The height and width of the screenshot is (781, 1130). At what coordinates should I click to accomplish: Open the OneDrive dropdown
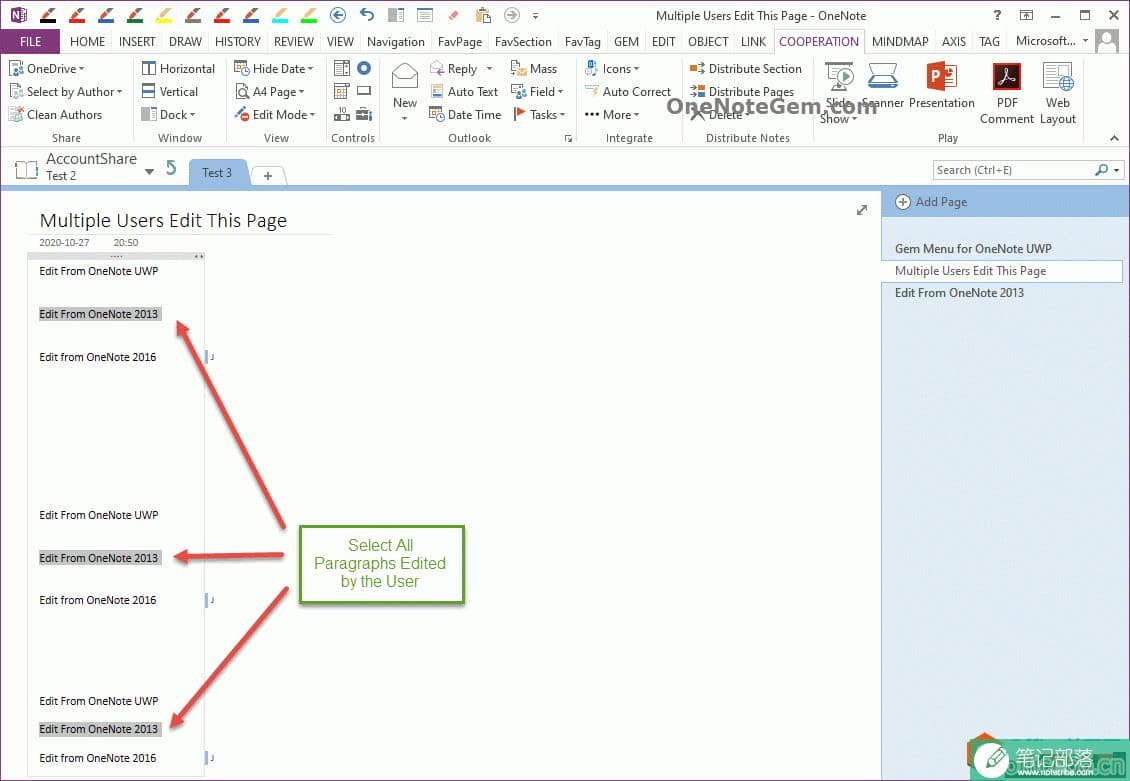point(46,68)
